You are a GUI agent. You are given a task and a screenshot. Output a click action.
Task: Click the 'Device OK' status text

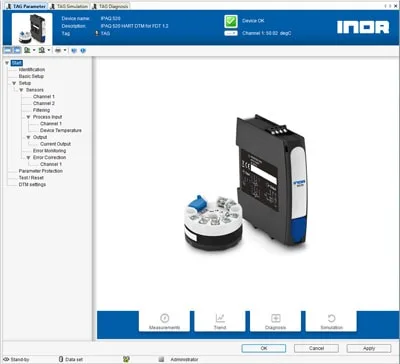pos(253,21)
